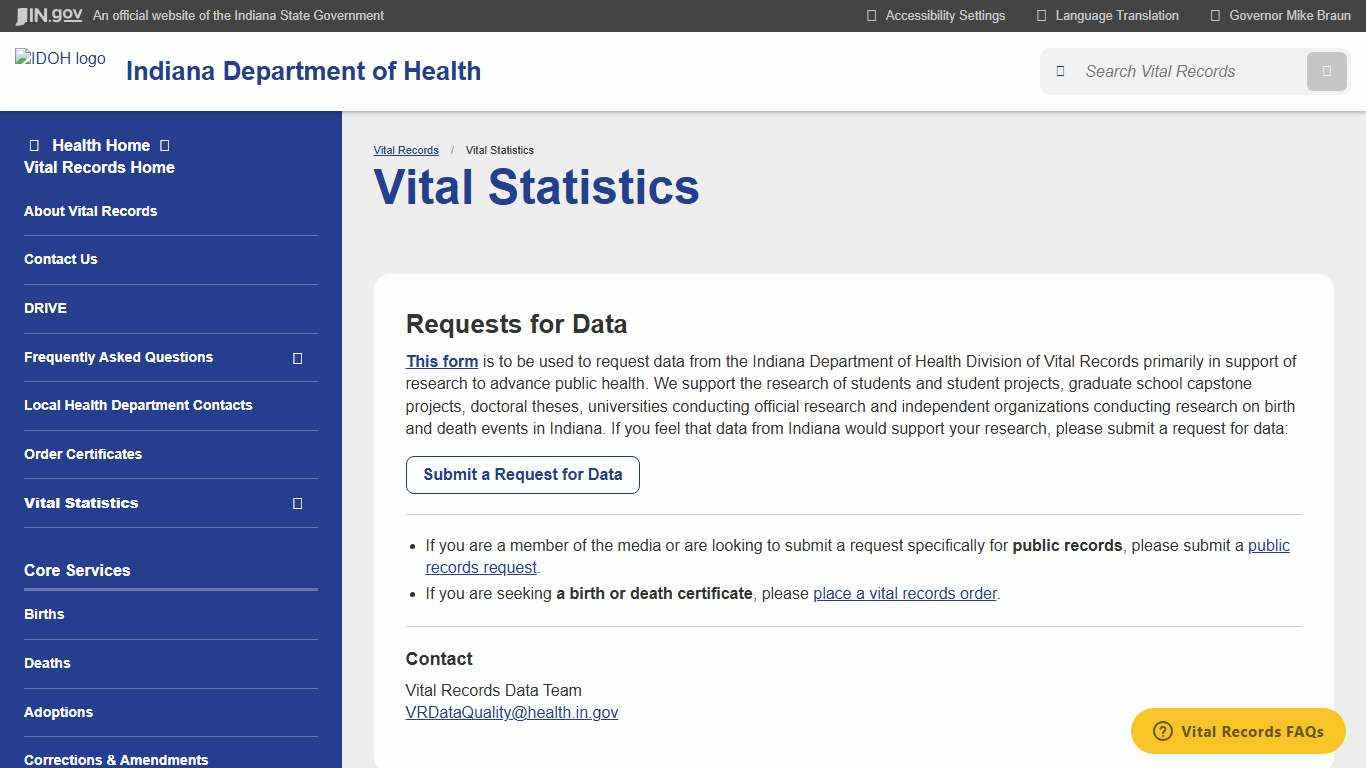Select Order Certificates in the navigation
The image size is (1366, 768).
pyautogui.click(x=83, y=454)
